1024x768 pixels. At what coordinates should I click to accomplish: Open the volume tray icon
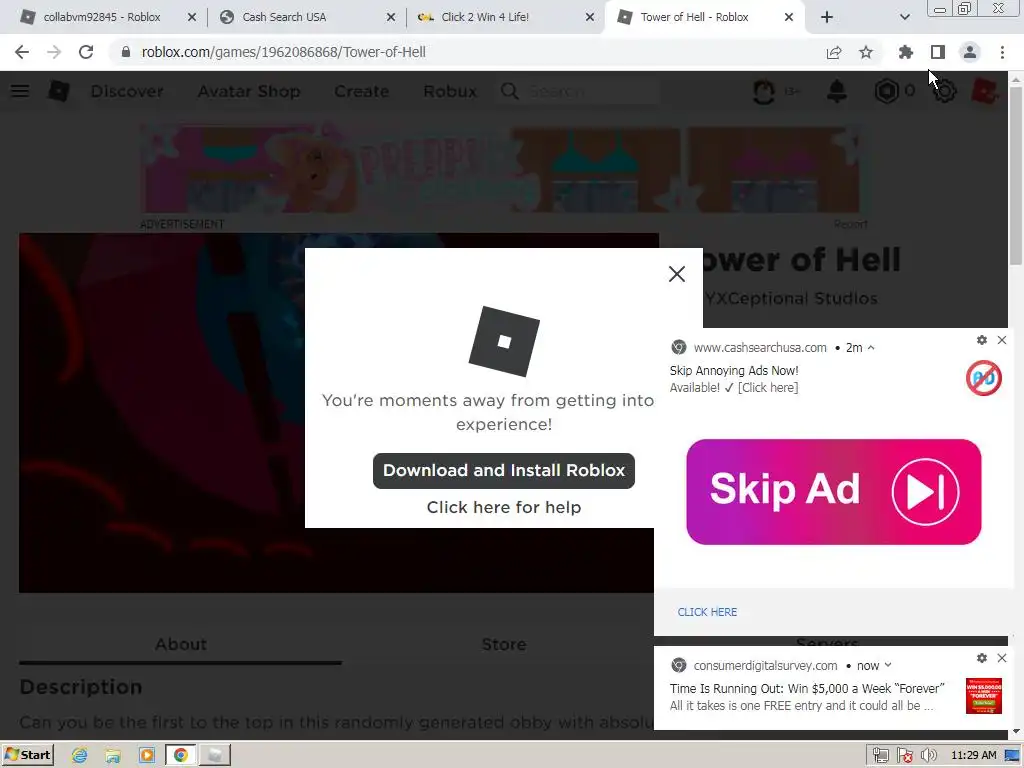[x=928, y=756]
